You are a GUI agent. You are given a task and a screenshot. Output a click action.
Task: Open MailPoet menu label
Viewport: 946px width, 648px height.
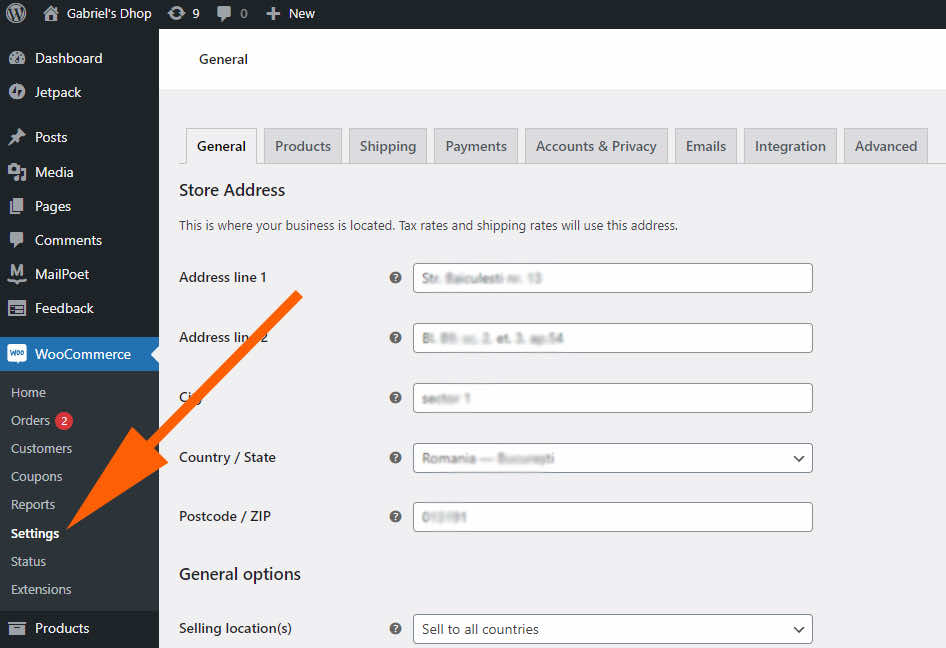[x=62, y=274]
